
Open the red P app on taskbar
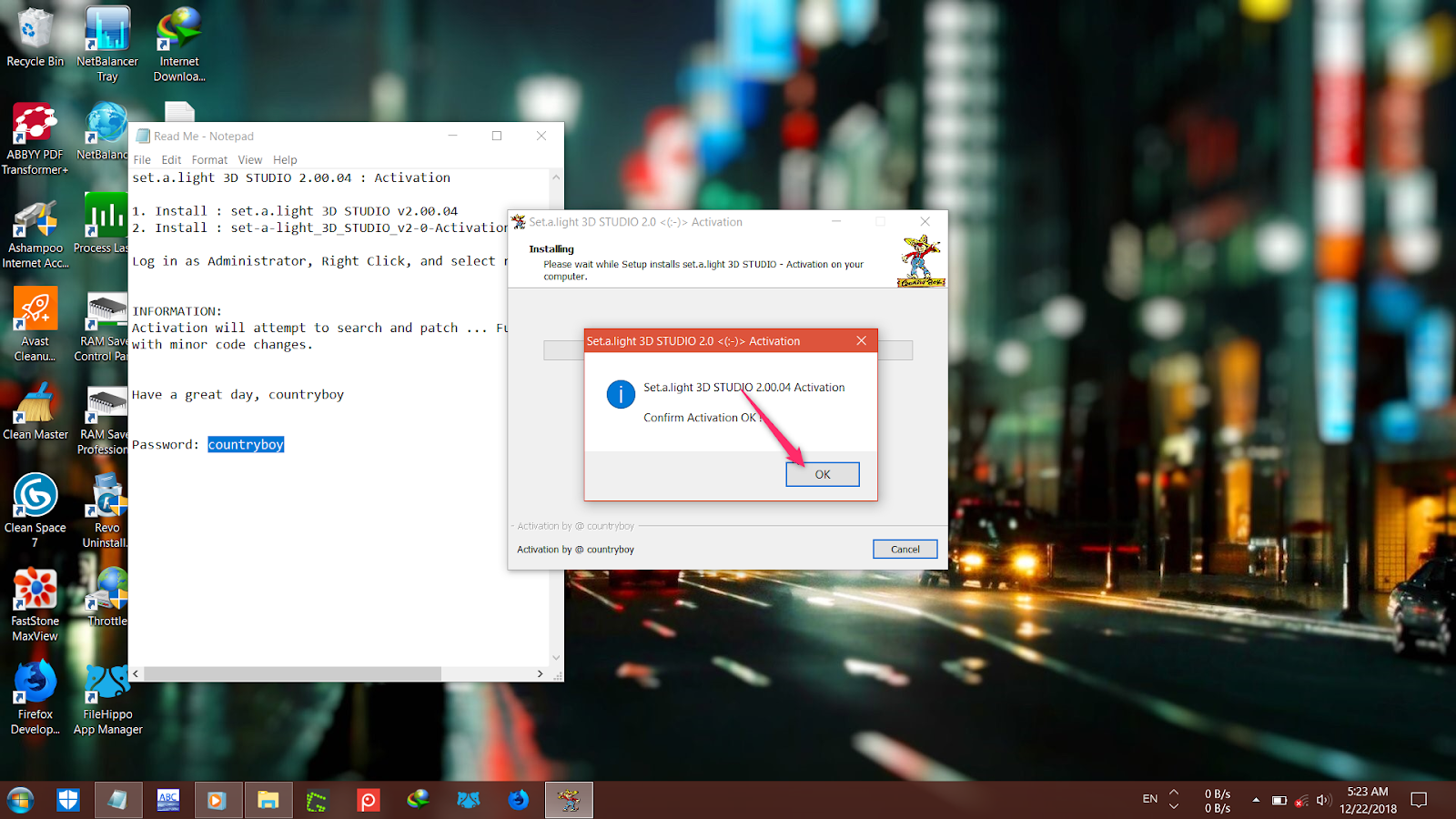click(368, 800)
